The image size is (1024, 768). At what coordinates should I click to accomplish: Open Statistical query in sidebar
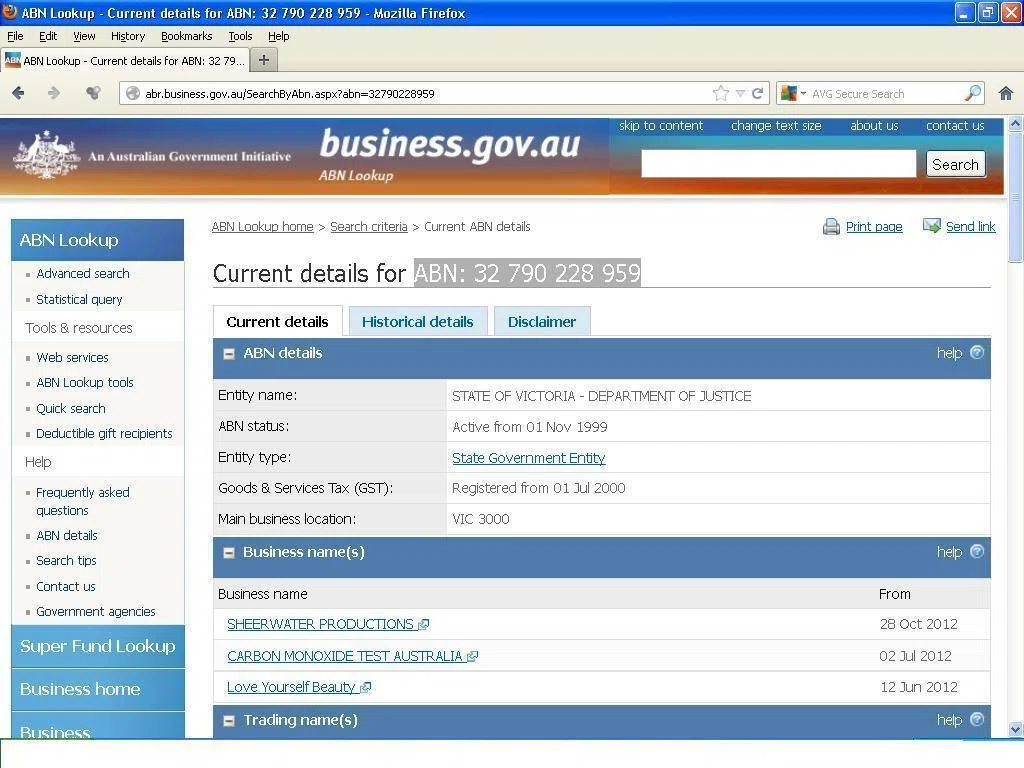(x=79, y=299)
